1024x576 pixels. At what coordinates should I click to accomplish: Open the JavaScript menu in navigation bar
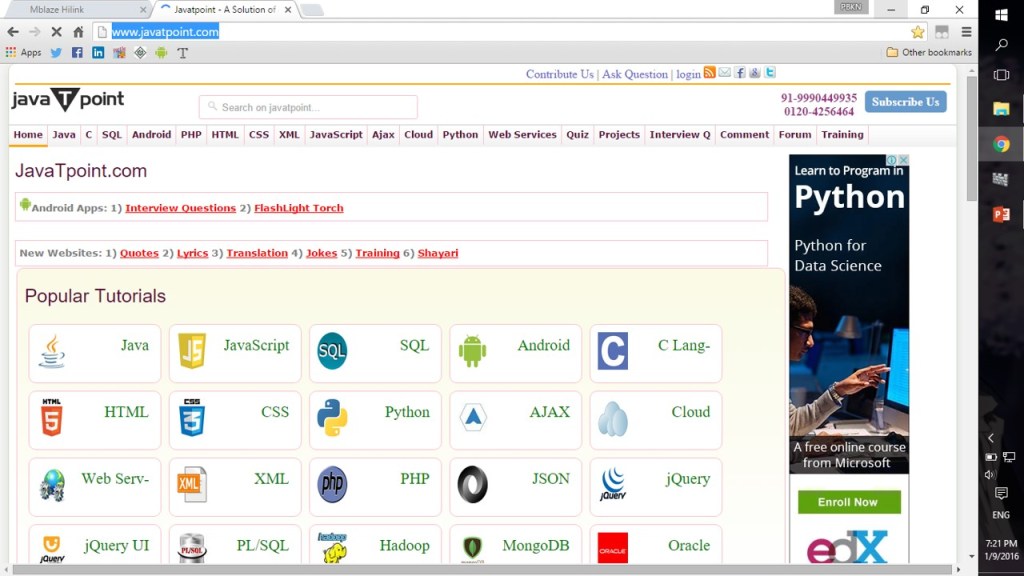point(336,135)
